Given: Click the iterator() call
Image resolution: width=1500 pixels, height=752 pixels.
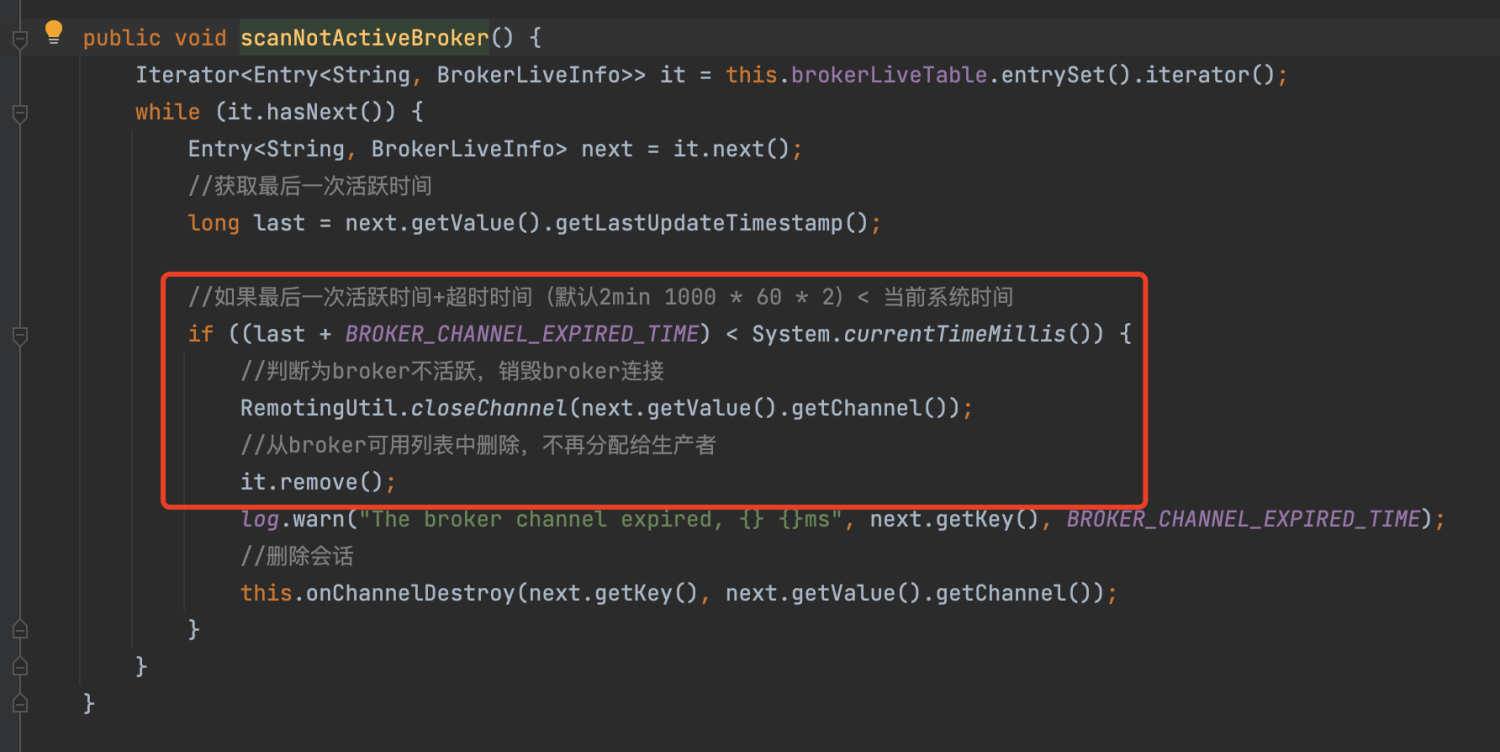Looking at the screenshot, I should [1210, 75].
